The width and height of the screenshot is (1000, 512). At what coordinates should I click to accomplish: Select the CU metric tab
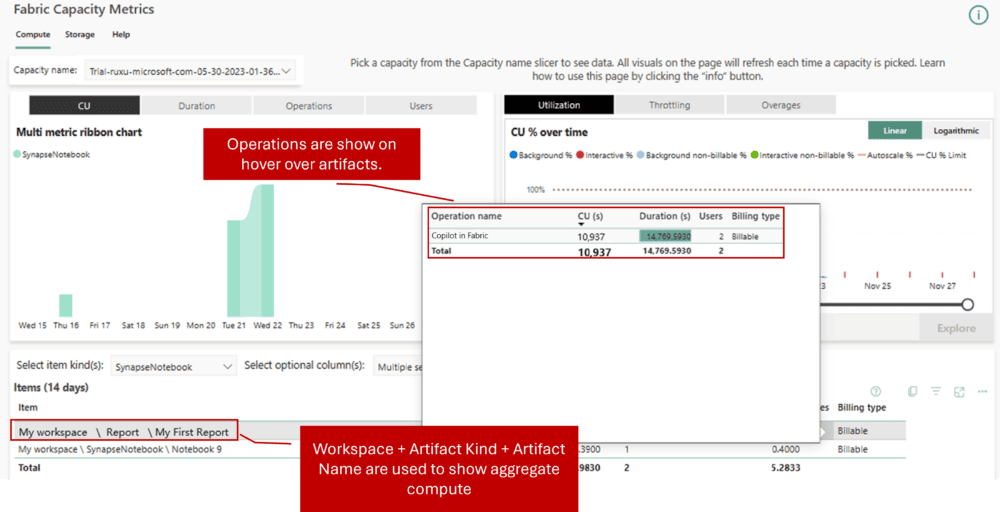pos(84,106)
